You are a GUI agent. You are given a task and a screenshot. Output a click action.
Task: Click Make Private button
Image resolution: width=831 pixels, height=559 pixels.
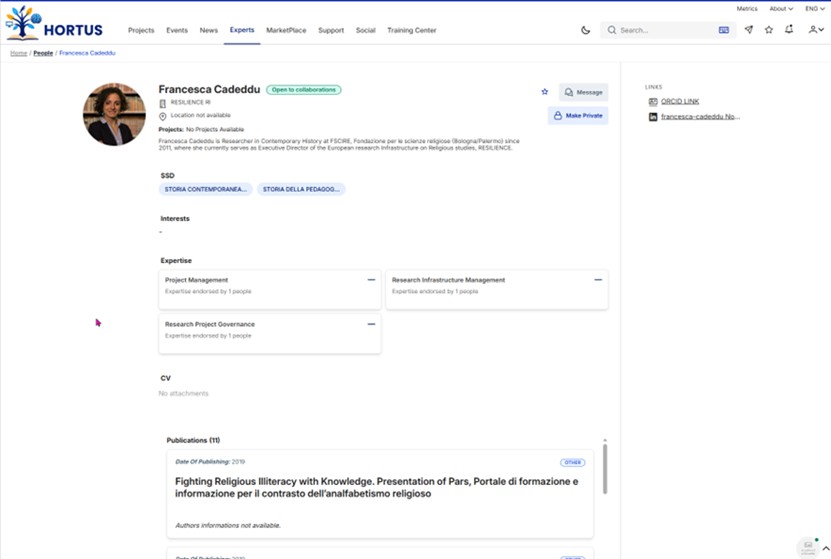point(578,116)
